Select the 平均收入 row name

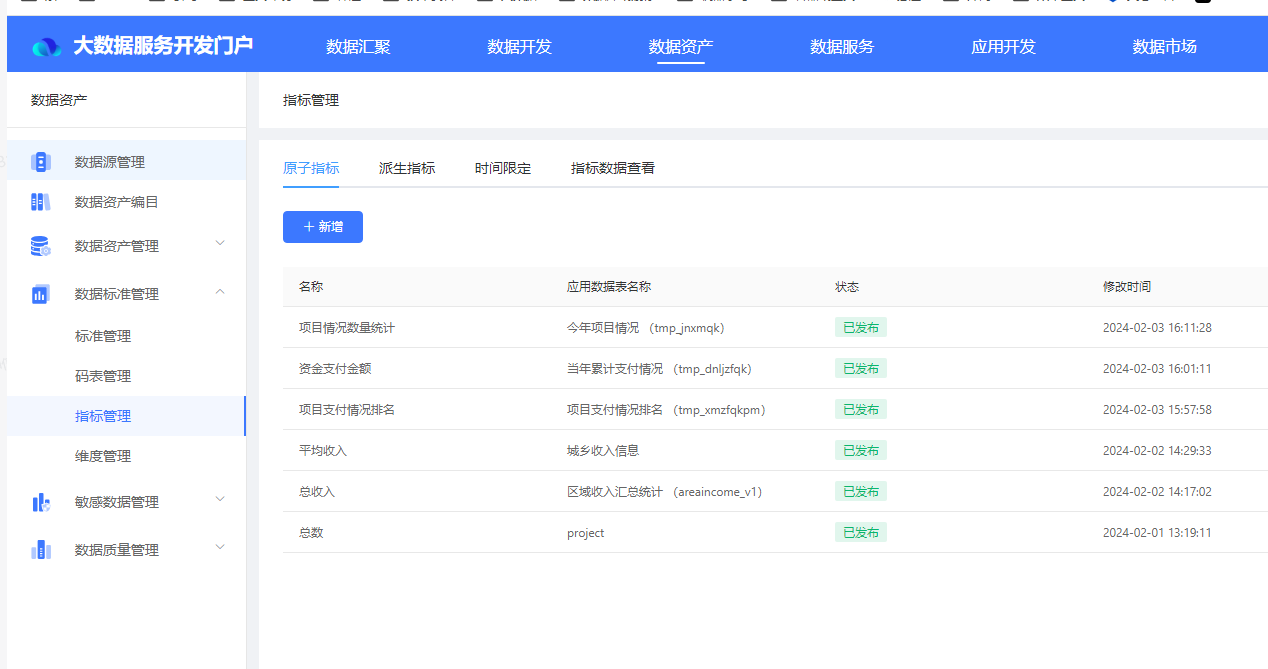click(323, 451)
